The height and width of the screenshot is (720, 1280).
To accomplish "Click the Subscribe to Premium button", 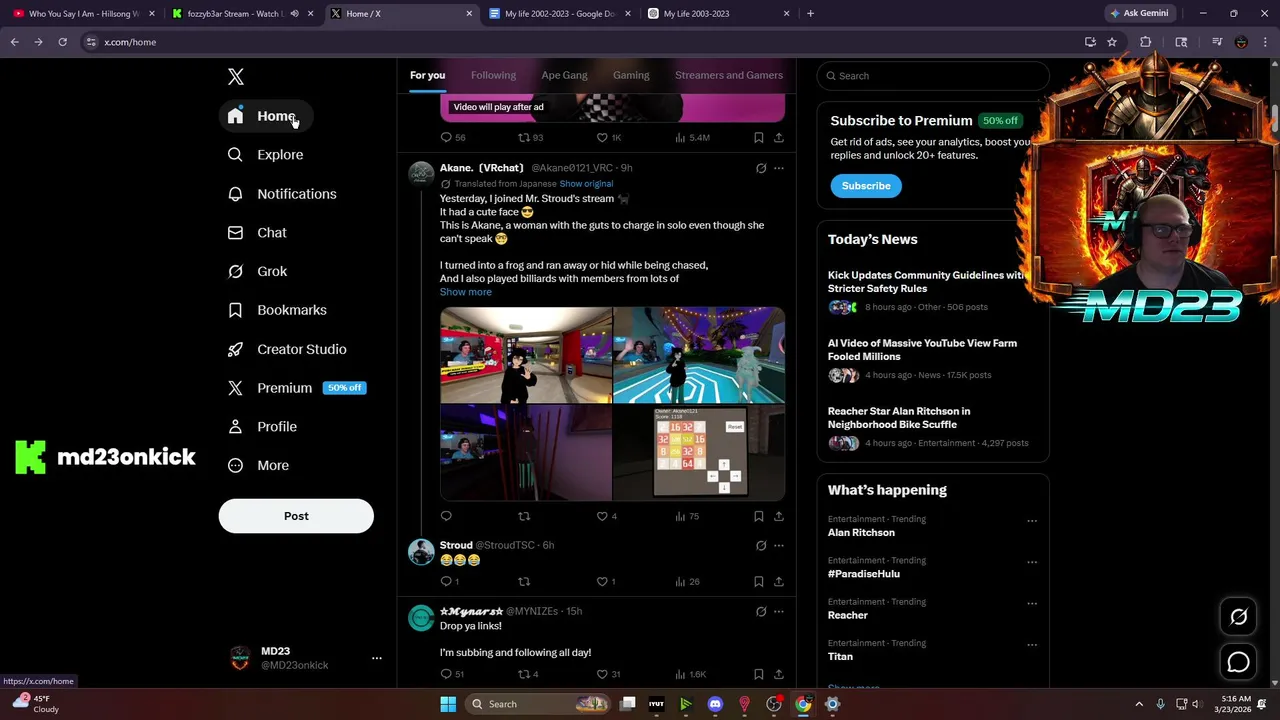I will click(866, 186).
